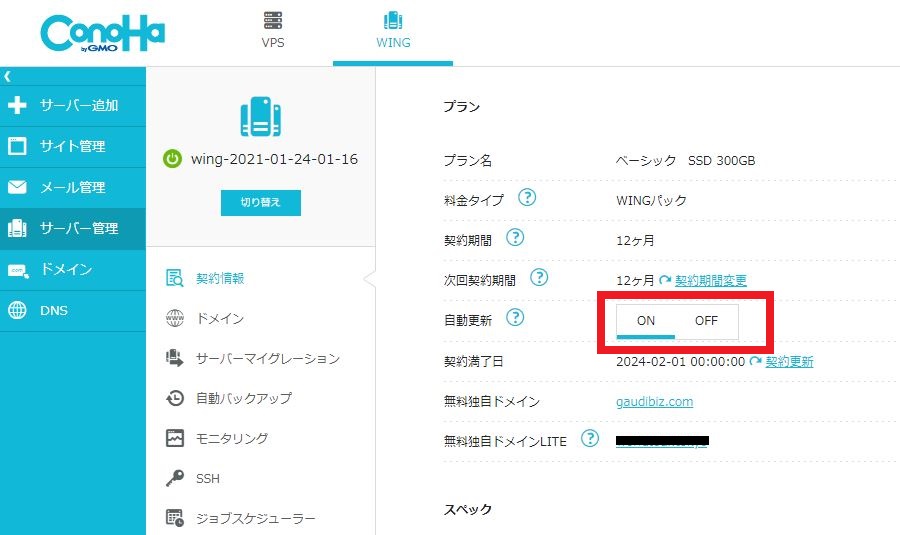Image resolution: width=900 pixels, height=535 pixels.
Task: Open help icon beside 料金タイプ
Action: tap(527, 197)
